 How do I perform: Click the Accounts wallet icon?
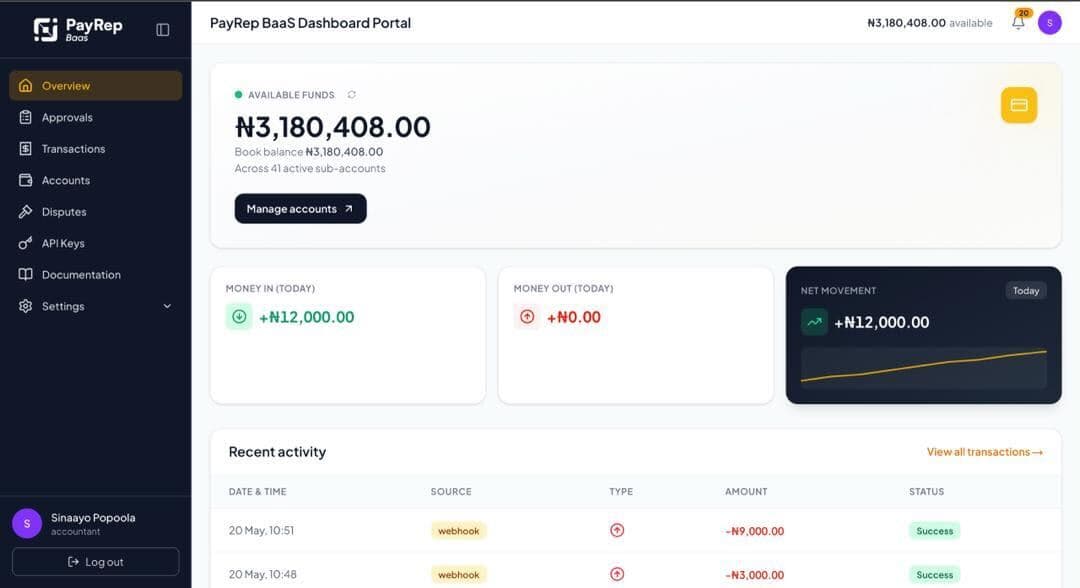point(25,180)
